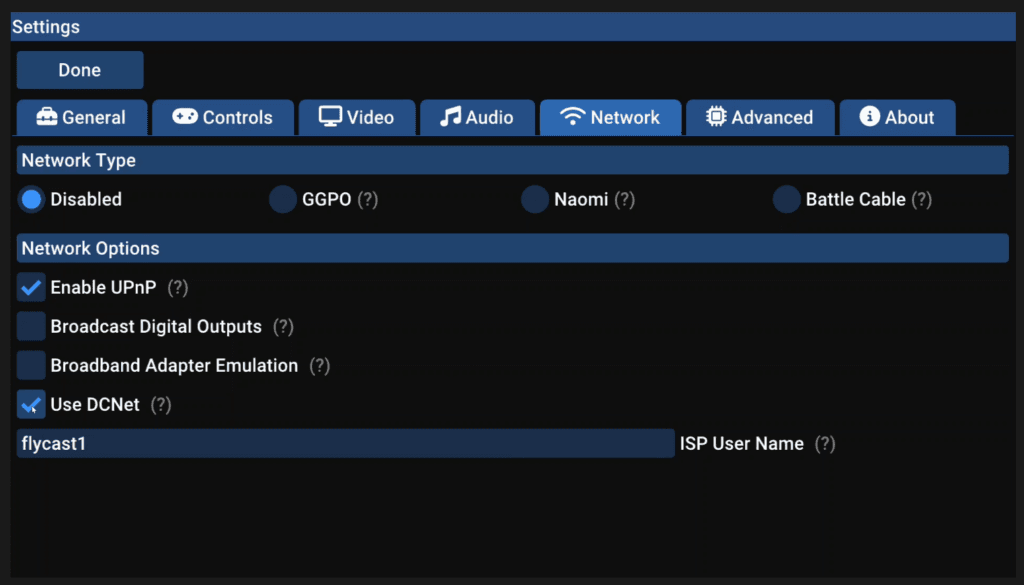Click the ISP User Name text field
This screenshot has width=1024, height=585.
[x=345, y=444]
